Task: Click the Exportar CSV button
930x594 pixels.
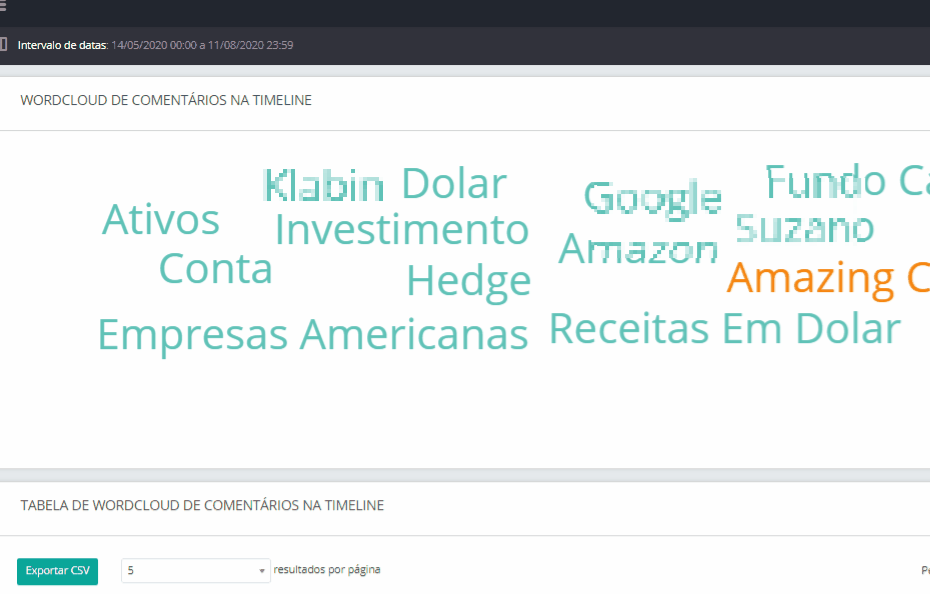Action: (58, 571)
